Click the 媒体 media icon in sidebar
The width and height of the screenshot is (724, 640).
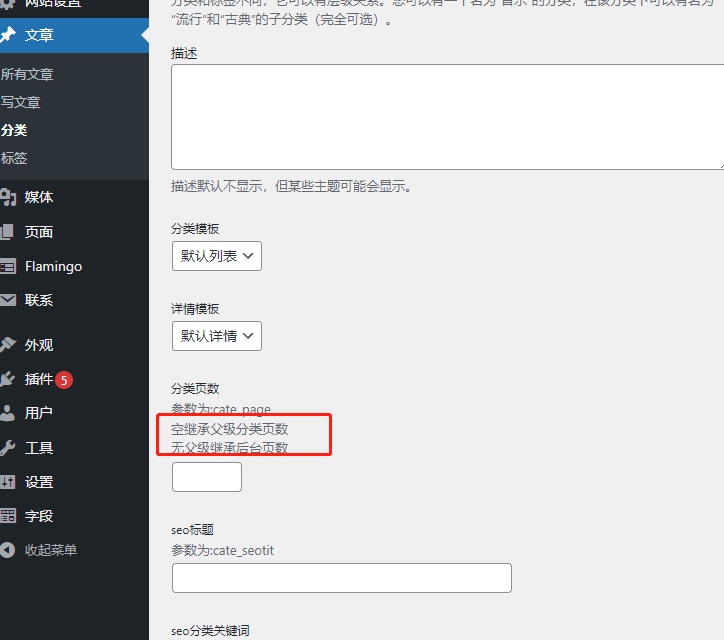[x=8, y=197]
